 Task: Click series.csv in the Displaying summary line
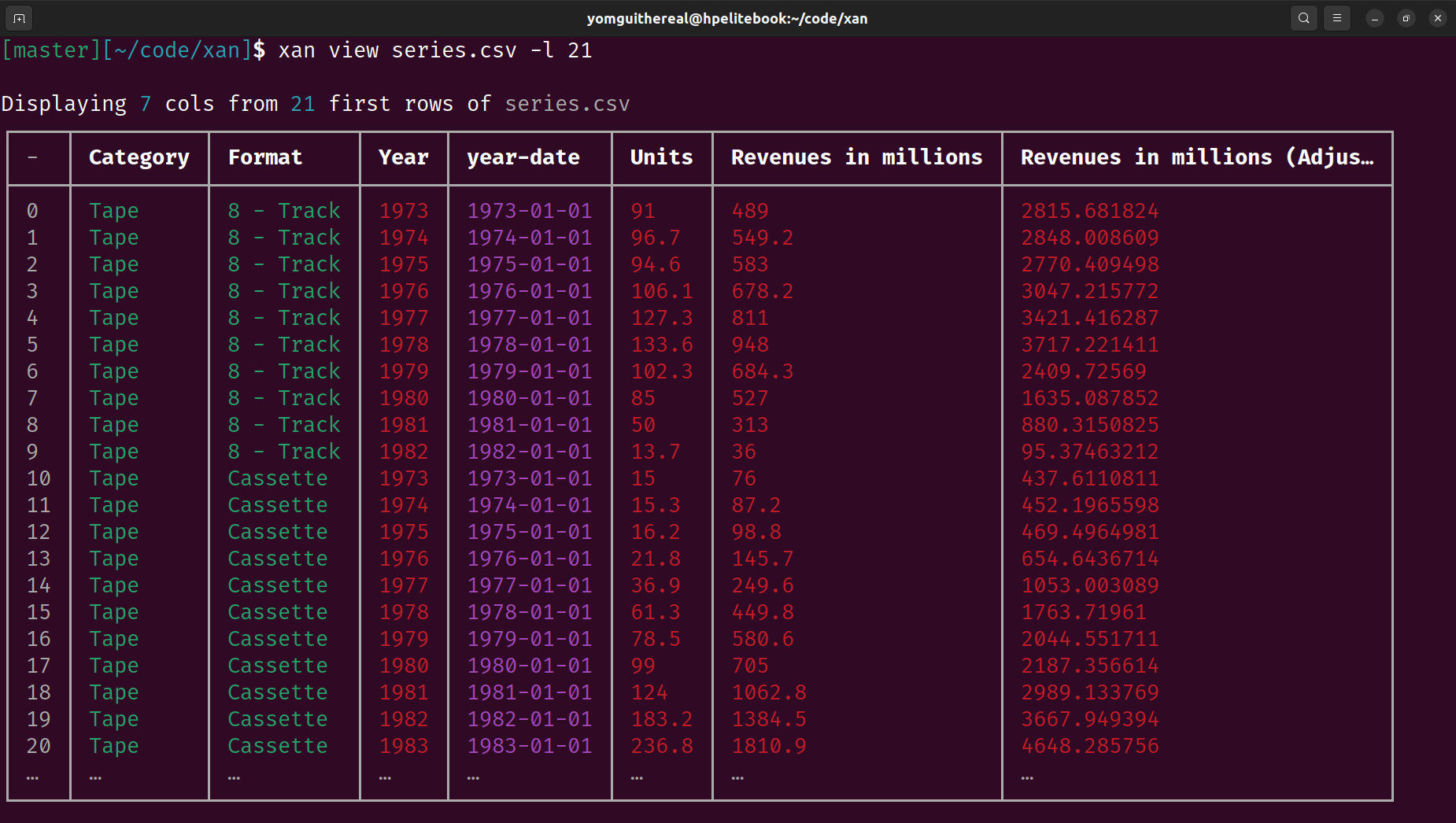567,104
